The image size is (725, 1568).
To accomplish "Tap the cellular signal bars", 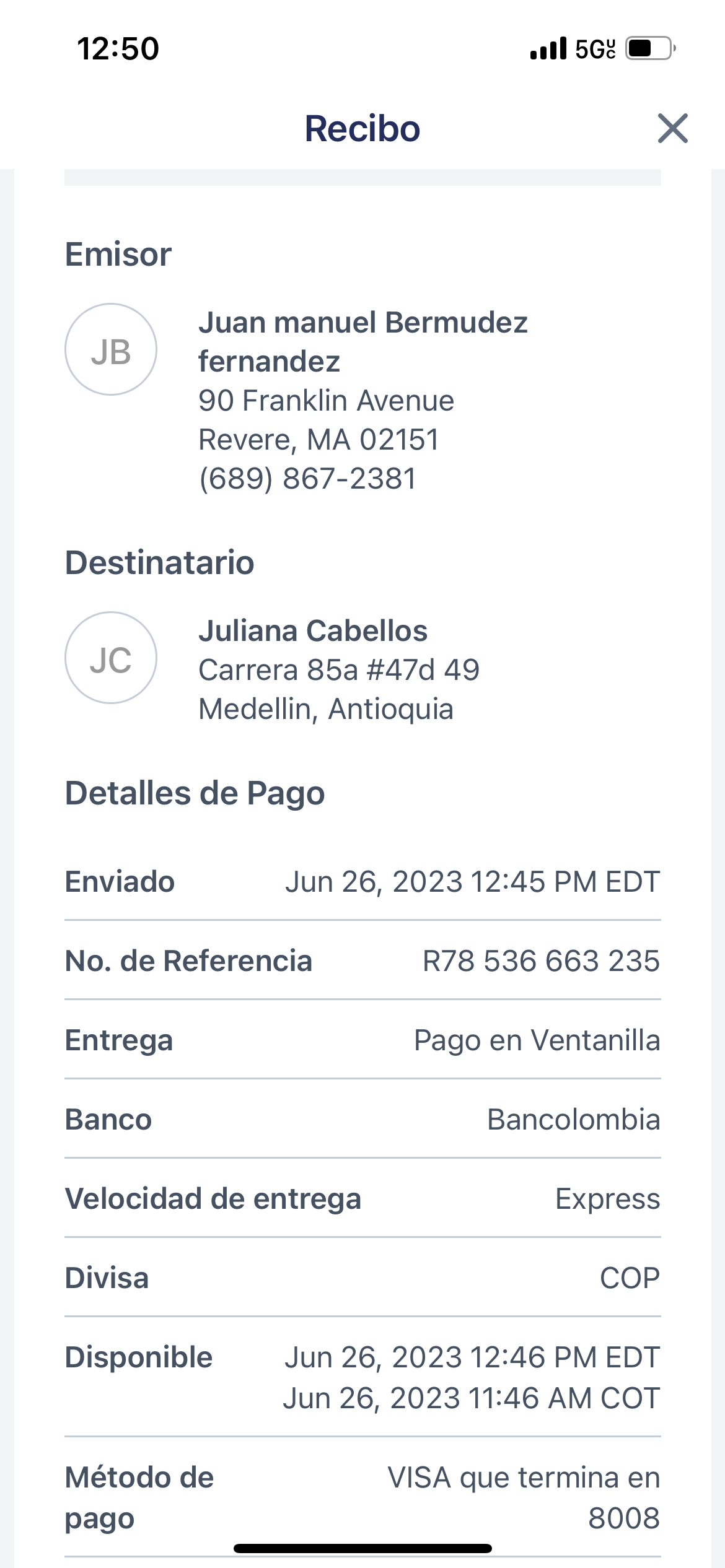I will (548, 48).
